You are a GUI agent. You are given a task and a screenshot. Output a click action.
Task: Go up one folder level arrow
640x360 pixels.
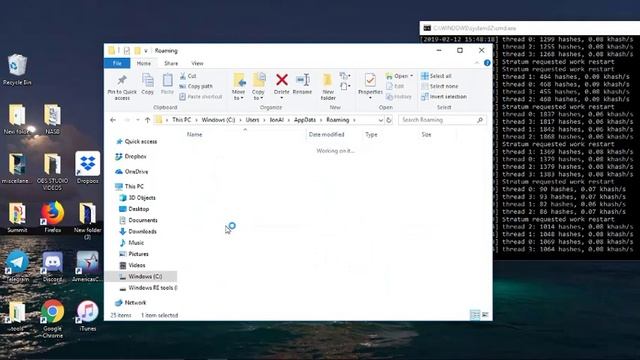point(148,120)
